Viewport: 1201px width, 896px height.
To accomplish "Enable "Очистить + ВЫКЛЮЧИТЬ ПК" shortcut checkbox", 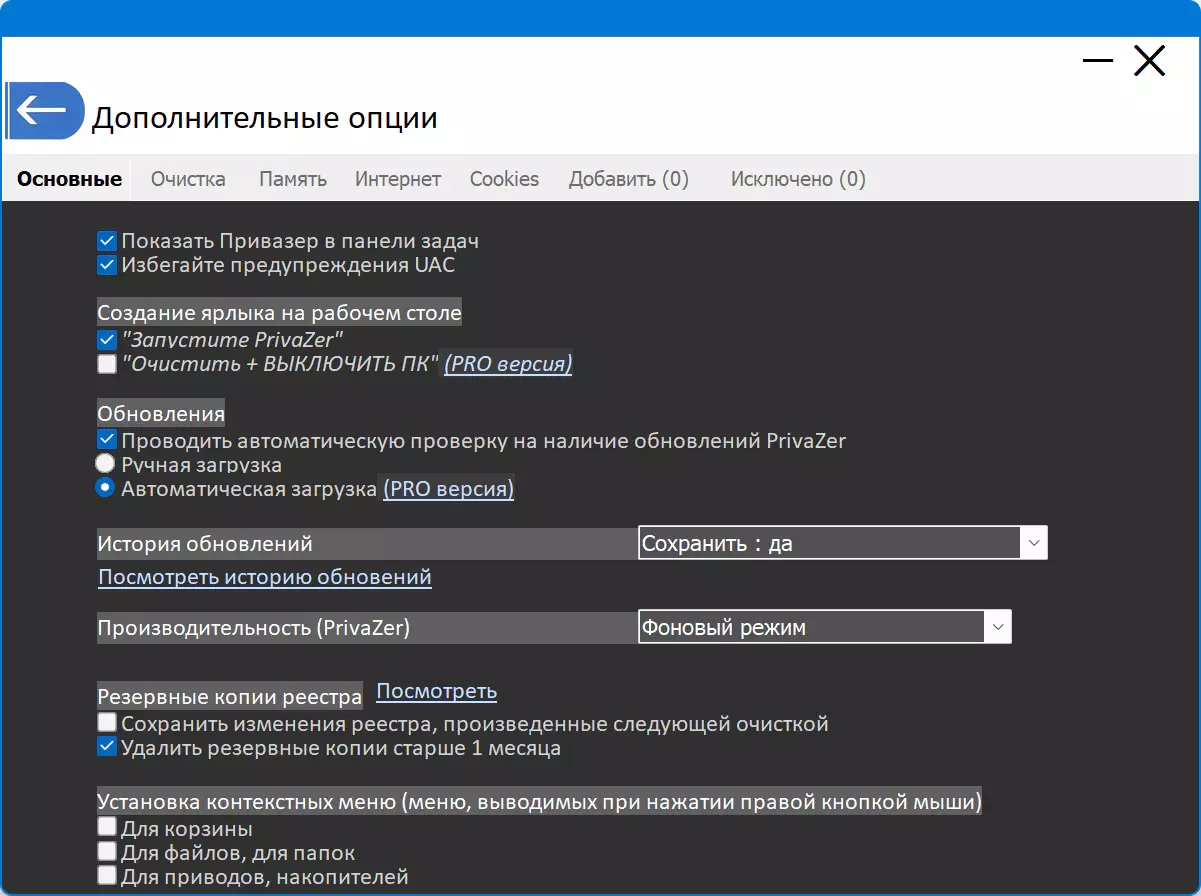I will [107, 364].
